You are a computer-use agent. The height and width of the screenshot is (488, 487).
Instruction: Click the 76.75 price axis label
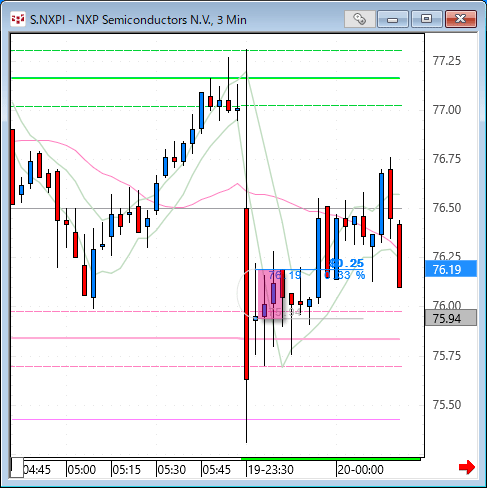pos(447,159)
